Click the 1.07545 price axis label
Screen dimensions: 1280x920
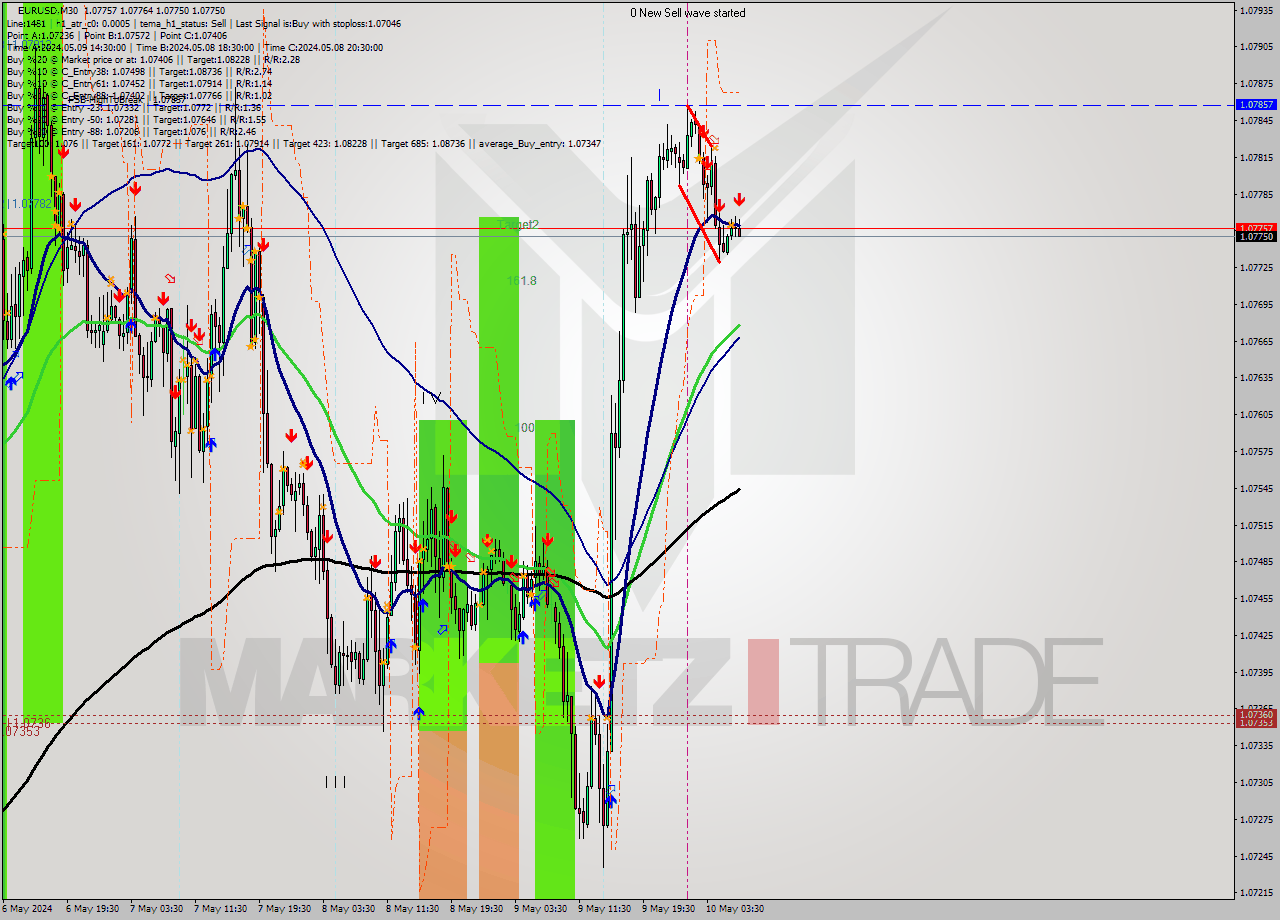(1256, 488)
